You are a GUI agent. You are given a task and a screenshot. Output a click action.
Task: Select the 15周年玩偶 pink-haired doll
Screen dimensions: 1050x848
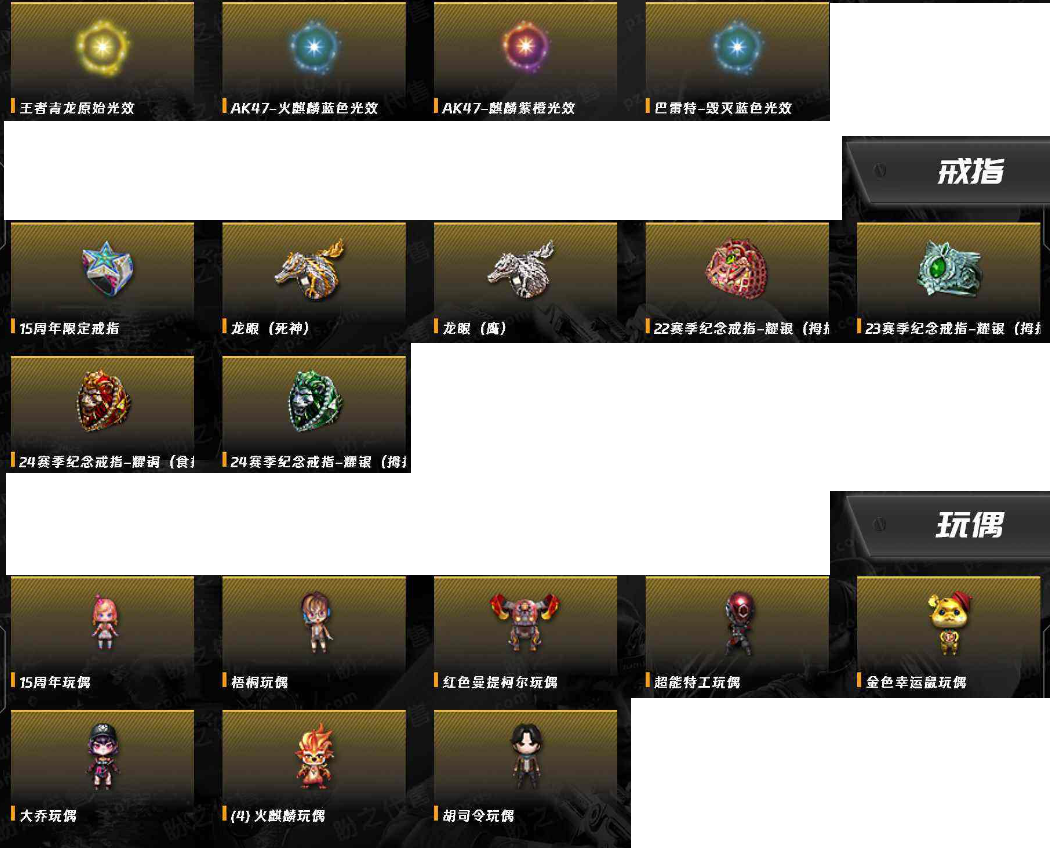pyautogui.click(x=104, y=622)
